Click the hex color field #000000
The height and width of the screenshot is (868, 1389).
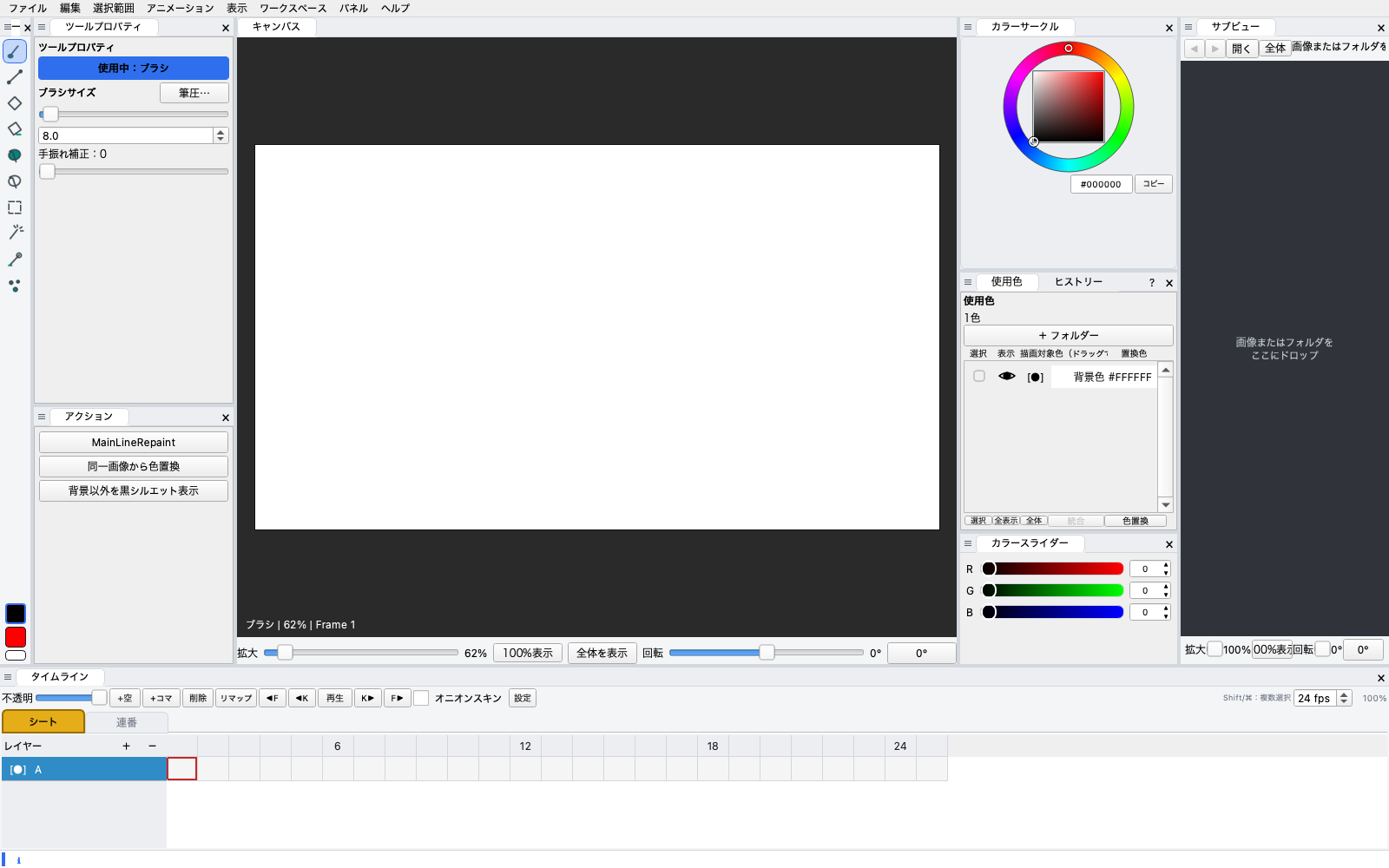[1101, 184]
